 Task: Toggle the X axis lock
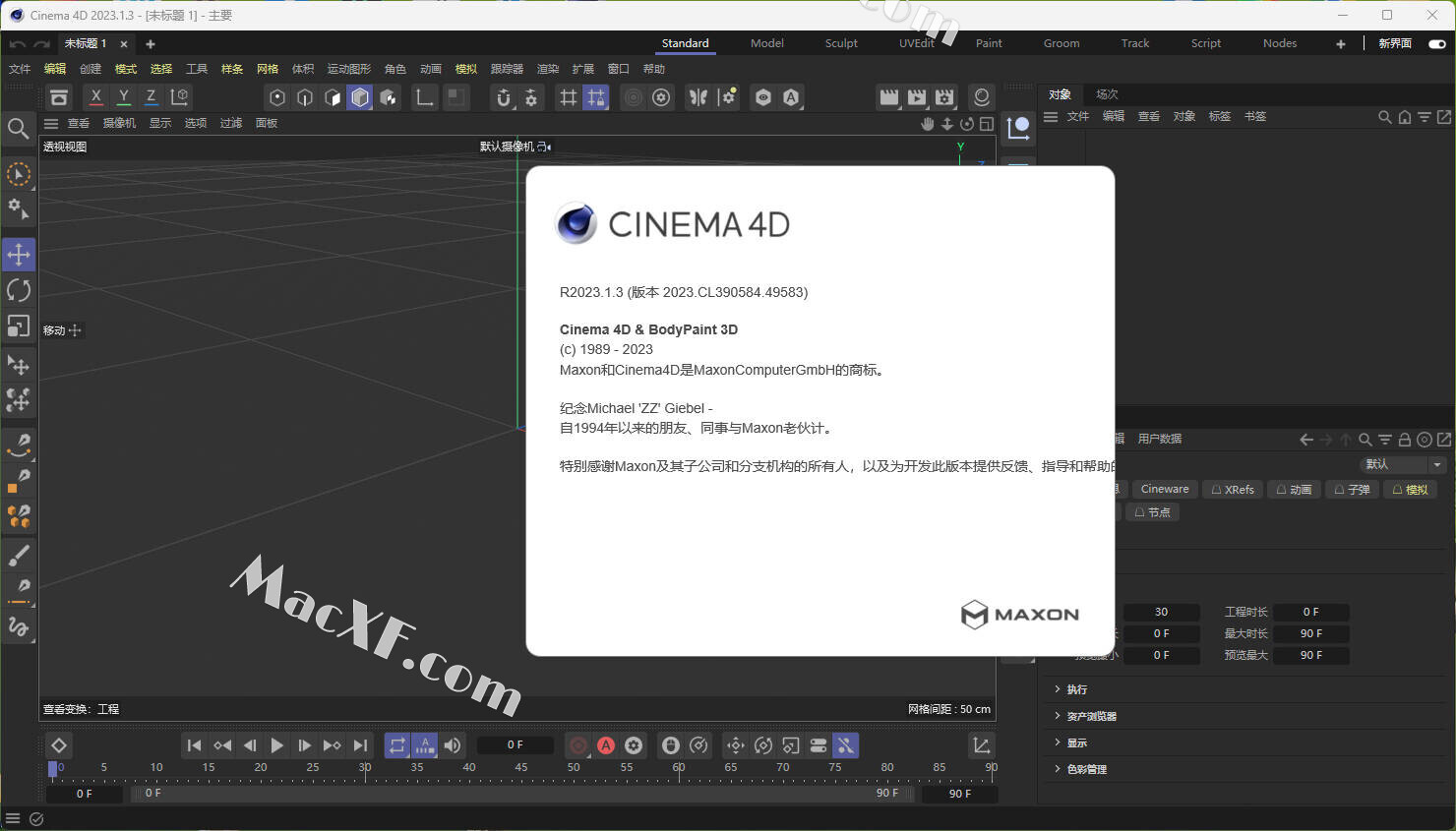[x=95, y=96]
